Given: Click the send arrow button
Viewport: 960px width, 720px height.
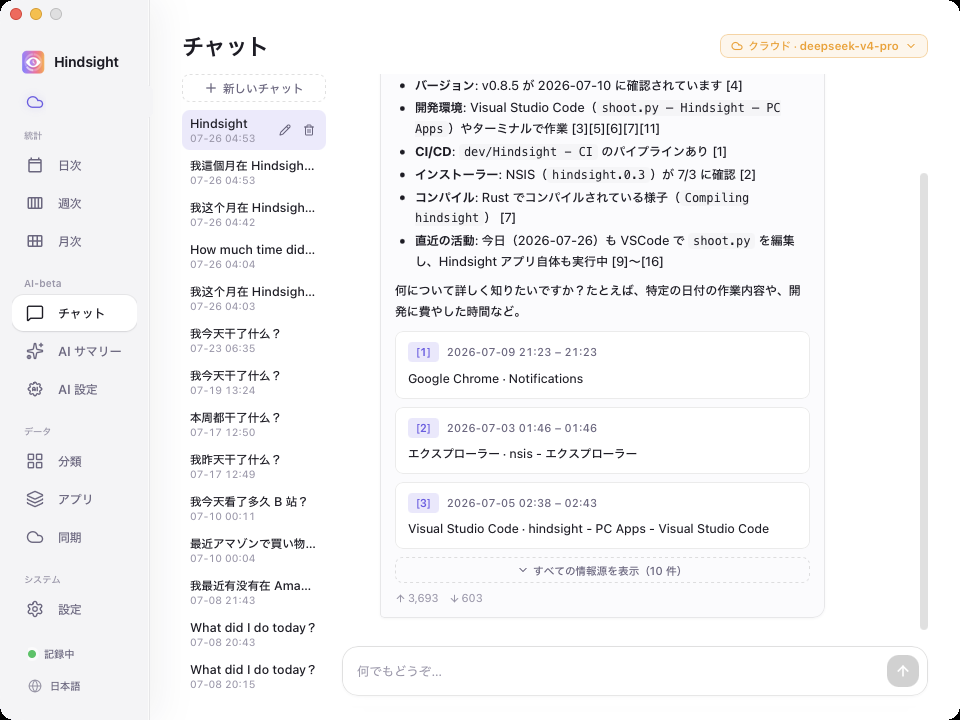Looking at the screenshot, I should coord(902,671).
